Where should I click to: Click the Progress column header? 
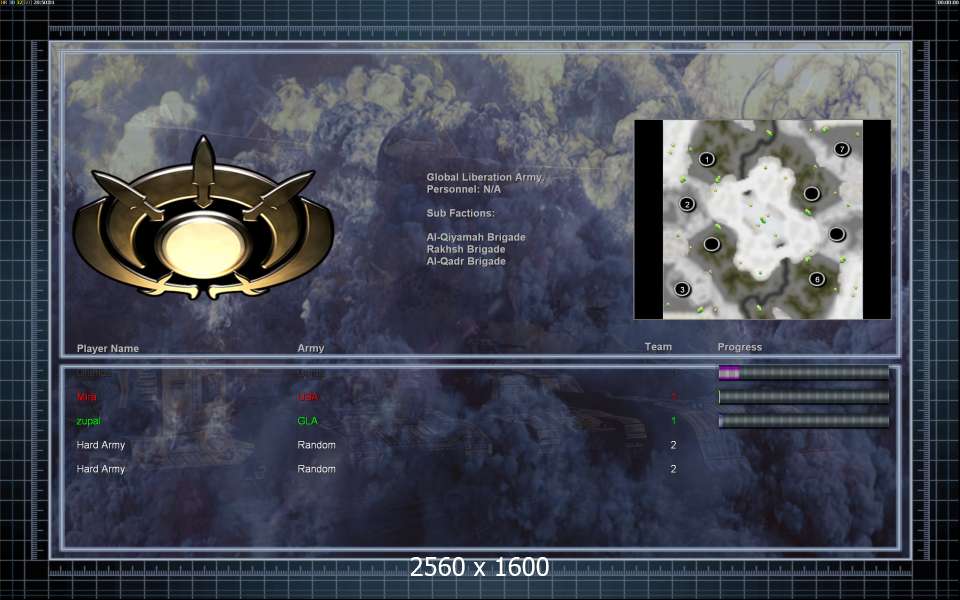740,347
